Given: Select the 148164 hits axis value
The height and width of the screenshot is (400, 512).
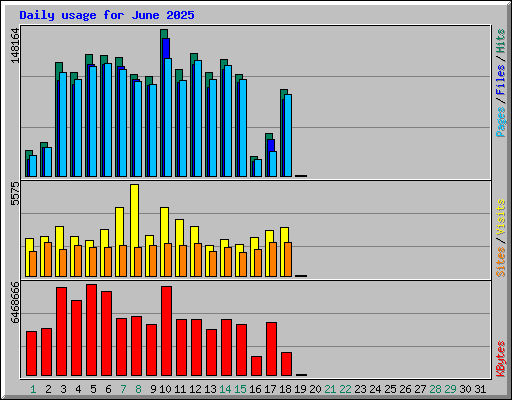Looking at the screenshot, I should tap(15, 46).
